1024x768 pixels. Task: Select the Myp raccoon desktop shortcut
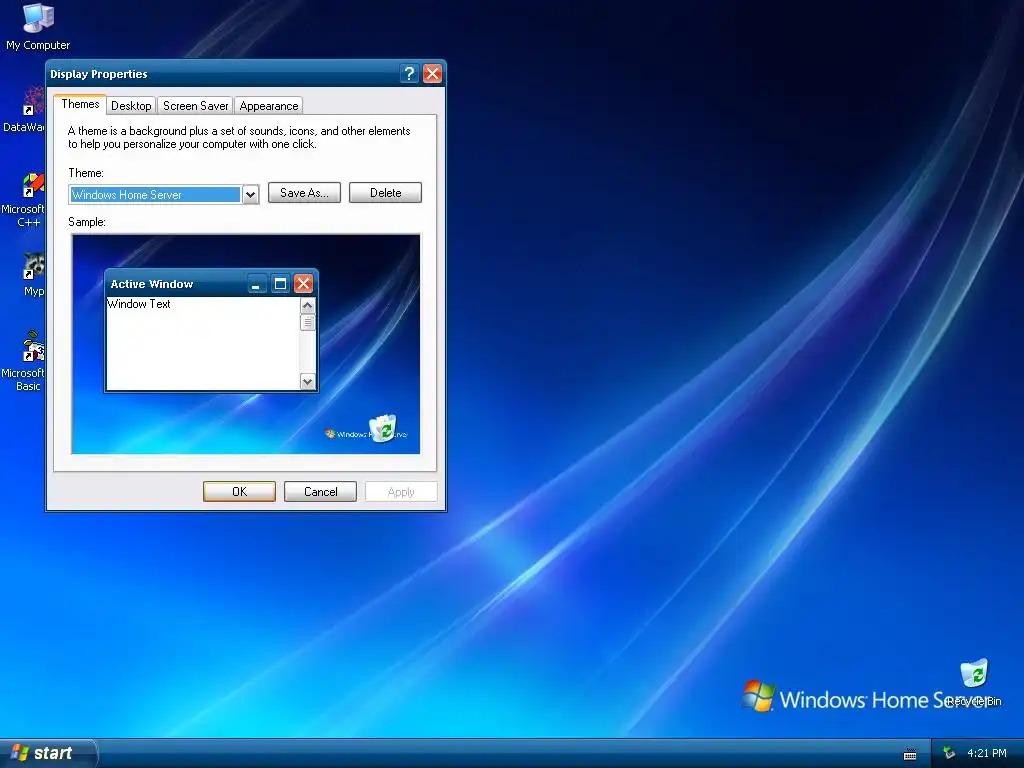[x=33, y=274]
